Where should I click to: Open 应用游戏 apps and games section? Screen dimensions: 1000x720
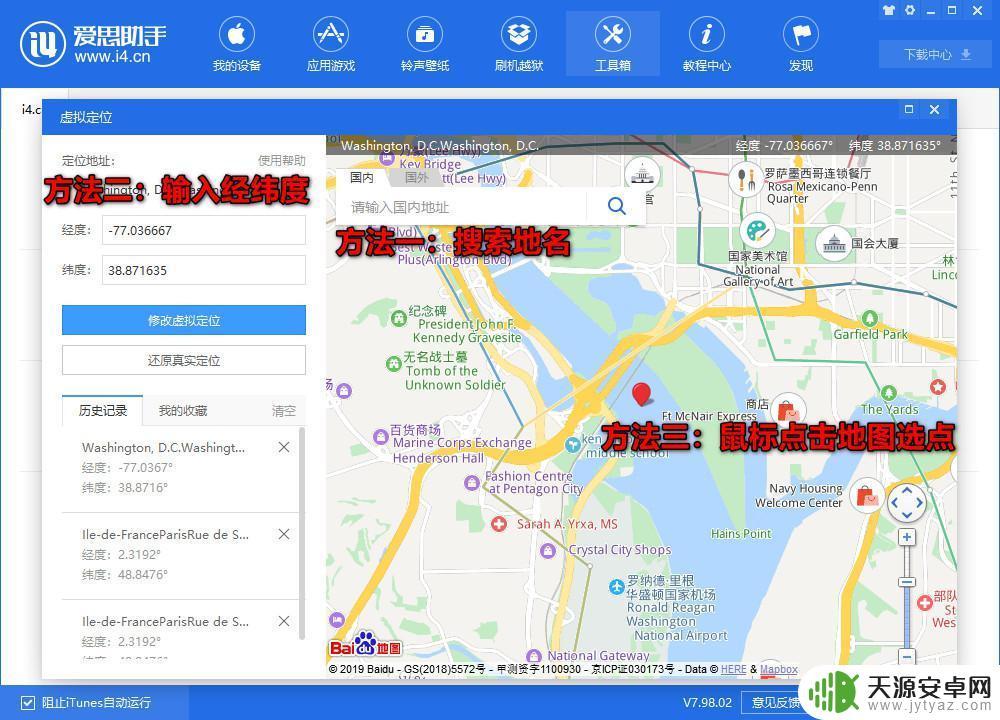(330, 45)
